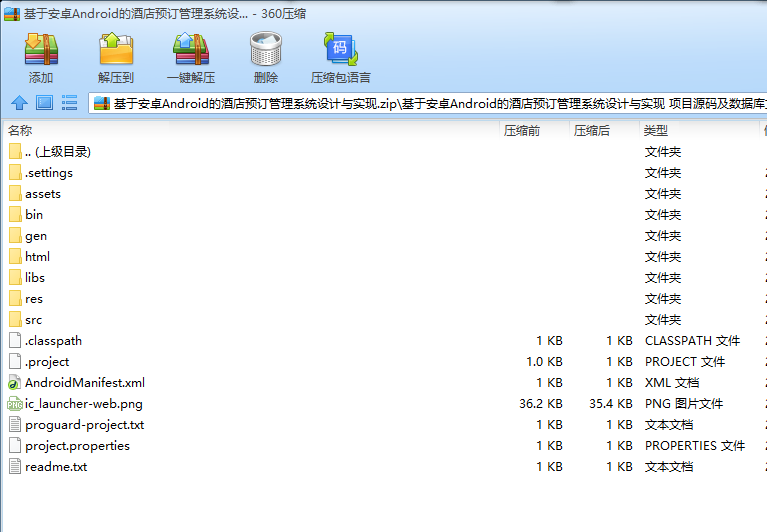
Task: Click the .classpath file icon
Action: (x=15, y=340)
